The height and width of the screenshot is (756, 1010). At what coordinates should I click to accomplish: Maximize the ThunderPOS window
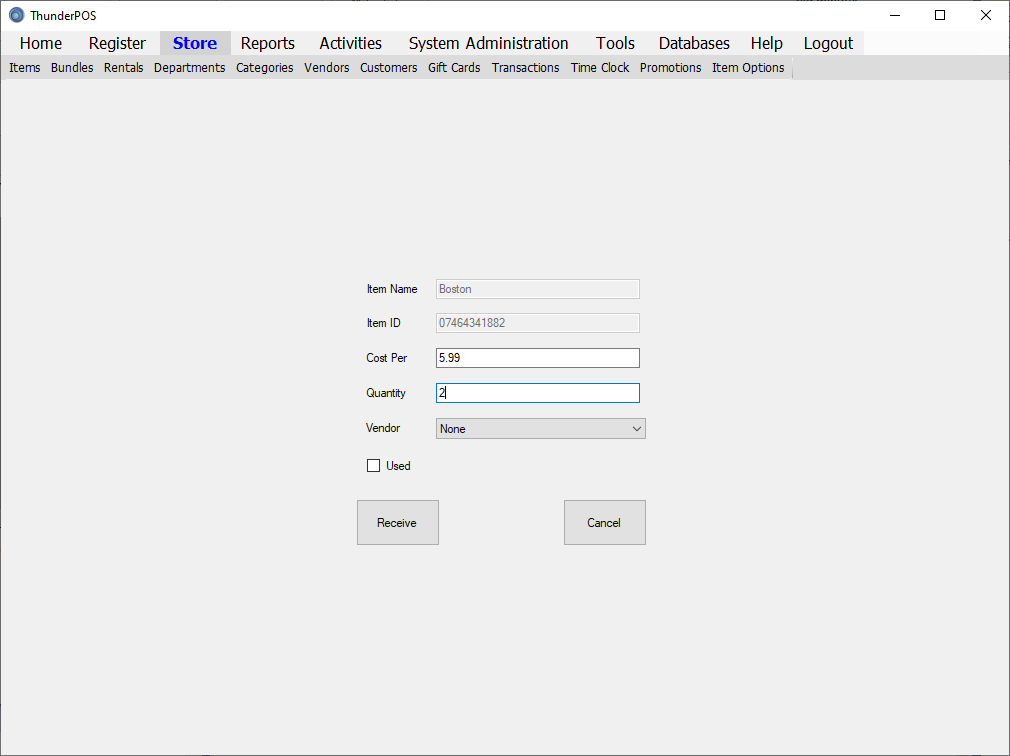[x=940, y=15]
